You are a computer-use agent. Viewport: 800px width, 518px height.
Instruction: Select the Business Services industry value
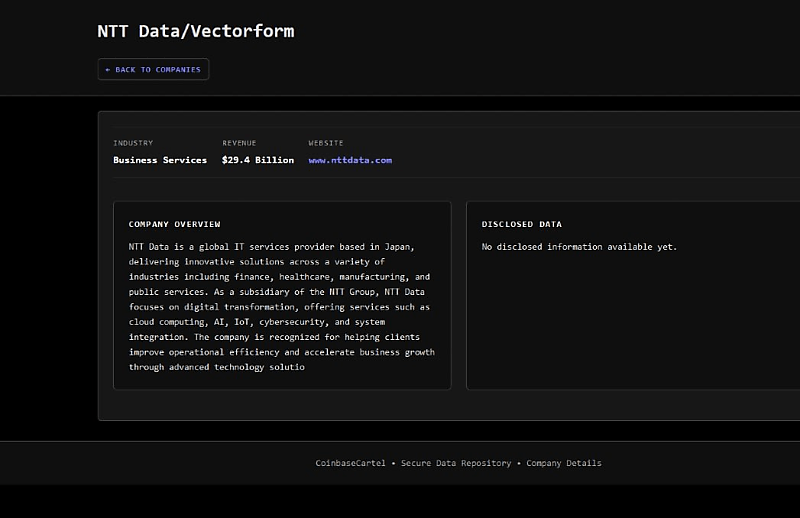(160, 160)
